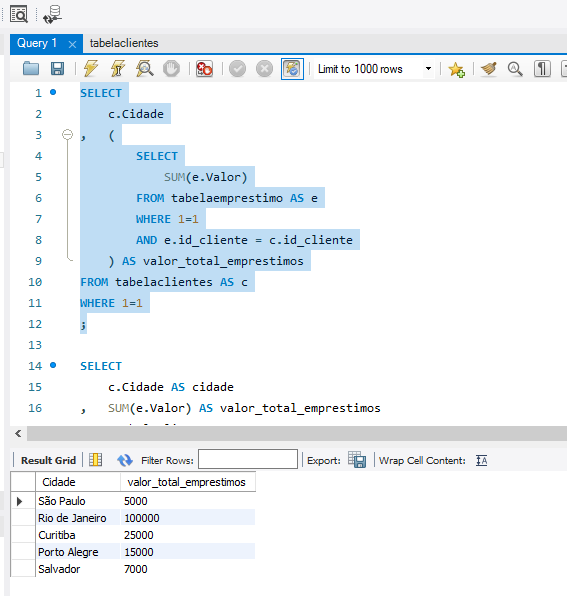Toggle invisible characters with pilcrow icon
The height and width of the screenshot is (596, 567).
542,69
